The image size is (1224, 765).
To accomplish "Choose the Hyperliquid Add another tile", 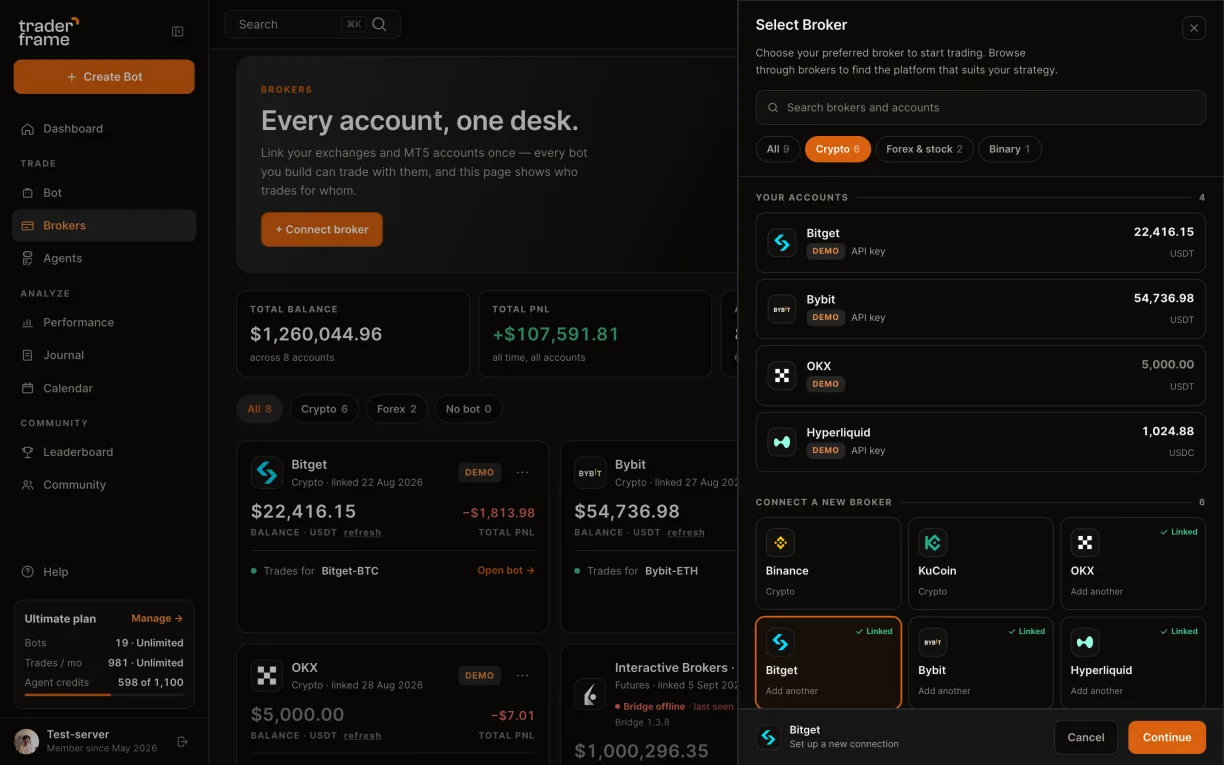I will pyautogui.click(x=1133, y=663).
